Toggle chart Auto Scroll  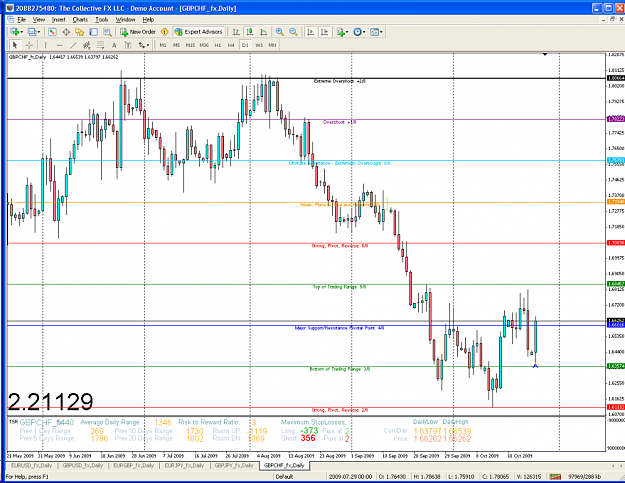[x=311, y=32]
